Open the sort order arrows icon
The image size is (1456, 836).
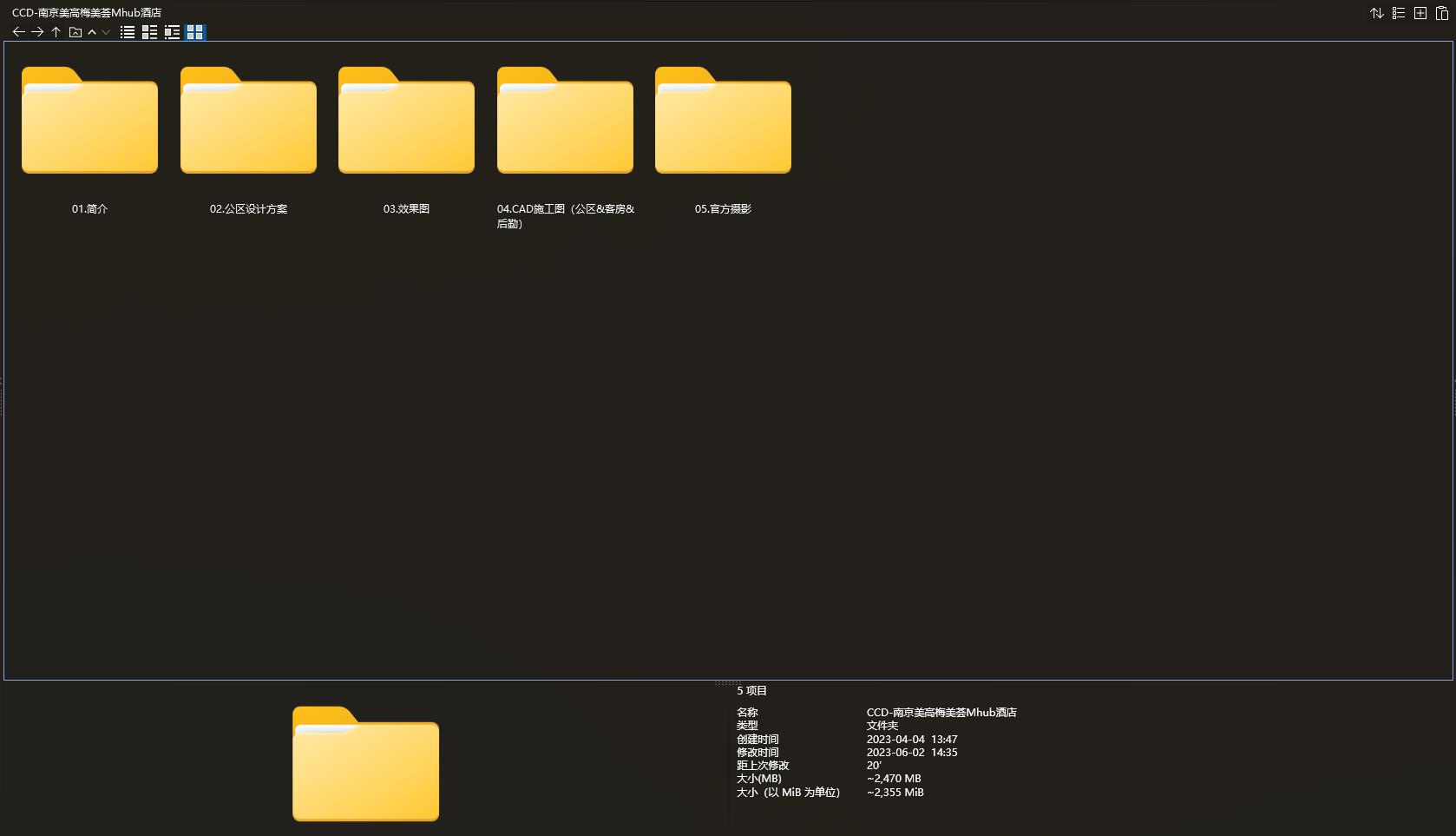click(x=1377, y=13)
